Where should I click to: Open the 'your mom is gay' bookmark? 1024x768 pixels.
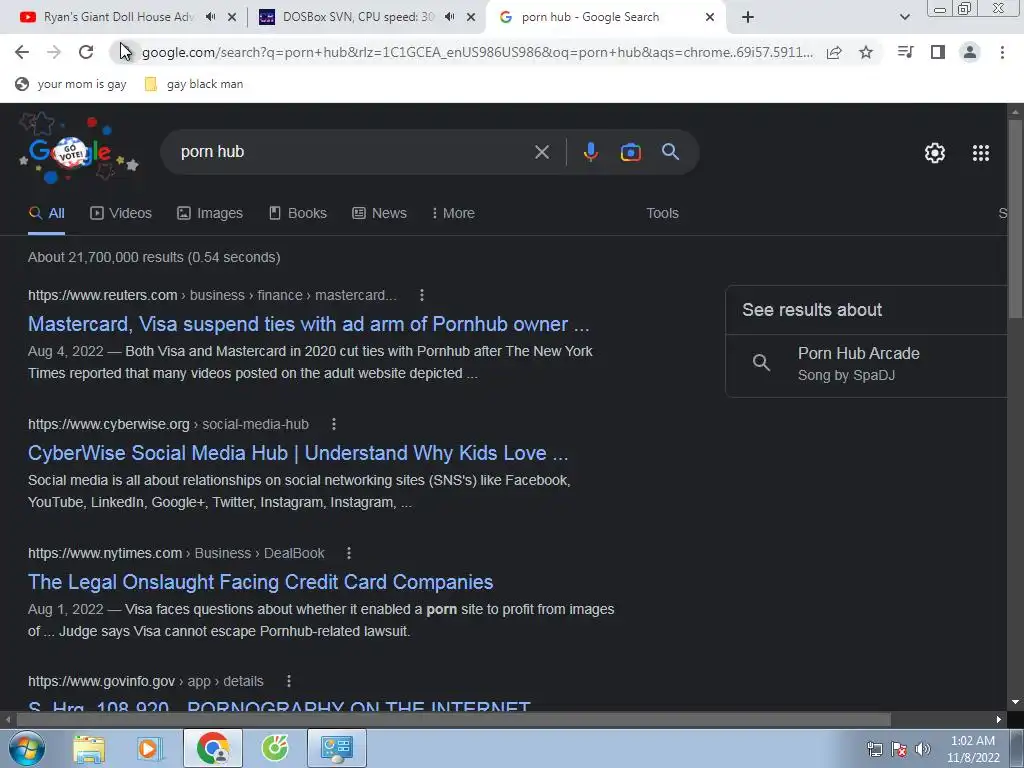71,84
